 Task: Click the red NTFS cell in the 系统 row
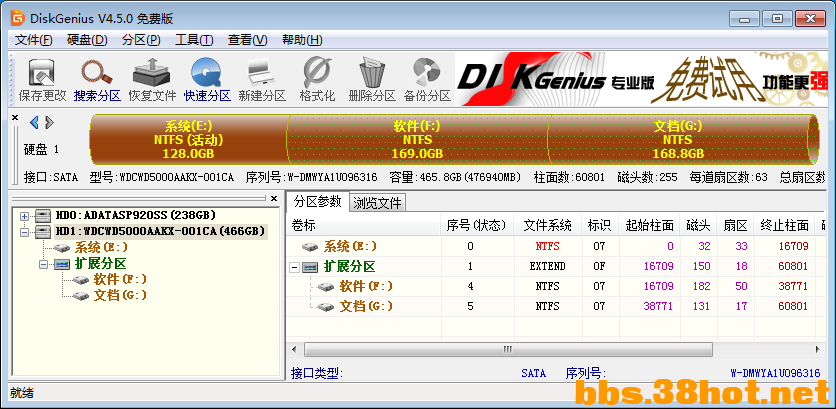[x=548, y=246]
